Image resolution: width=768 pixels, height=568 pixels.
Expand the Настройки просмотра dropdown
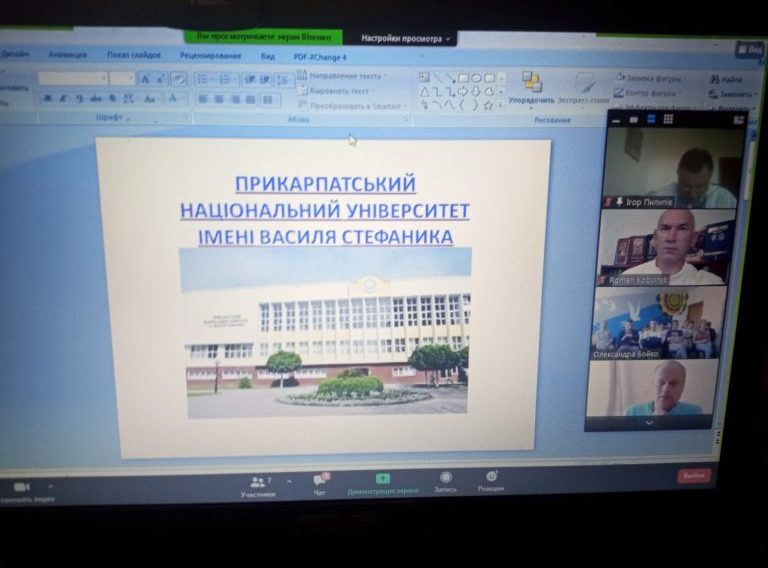coord(406,39)
